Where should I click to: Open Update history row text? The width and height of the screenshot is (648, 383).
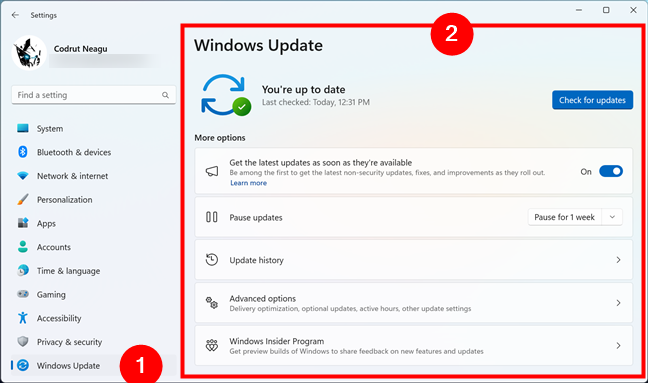pos(257,260)
